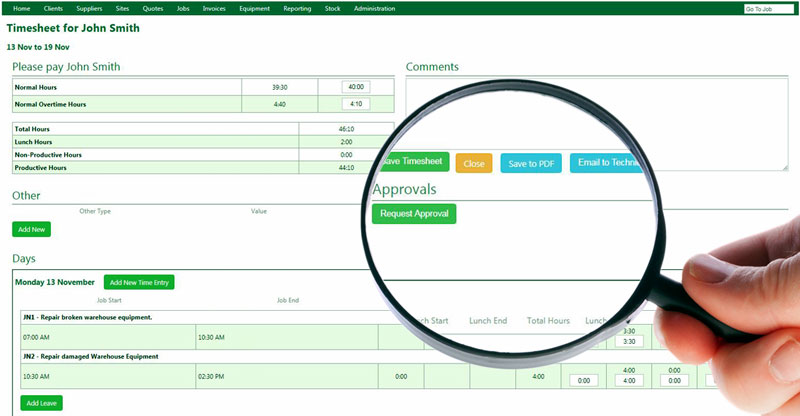
Task: Edit the Normal Hours 40:00 field
Action: coord(356,87)
